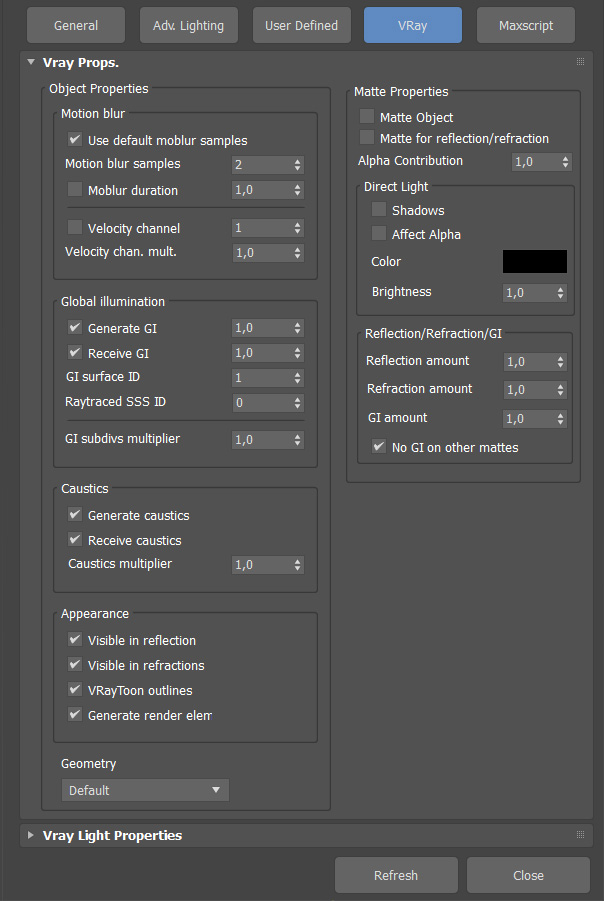Click the Receive GI spinner arrows
The height and width of the screenshot is (901, 604).
tap(297, 353)
